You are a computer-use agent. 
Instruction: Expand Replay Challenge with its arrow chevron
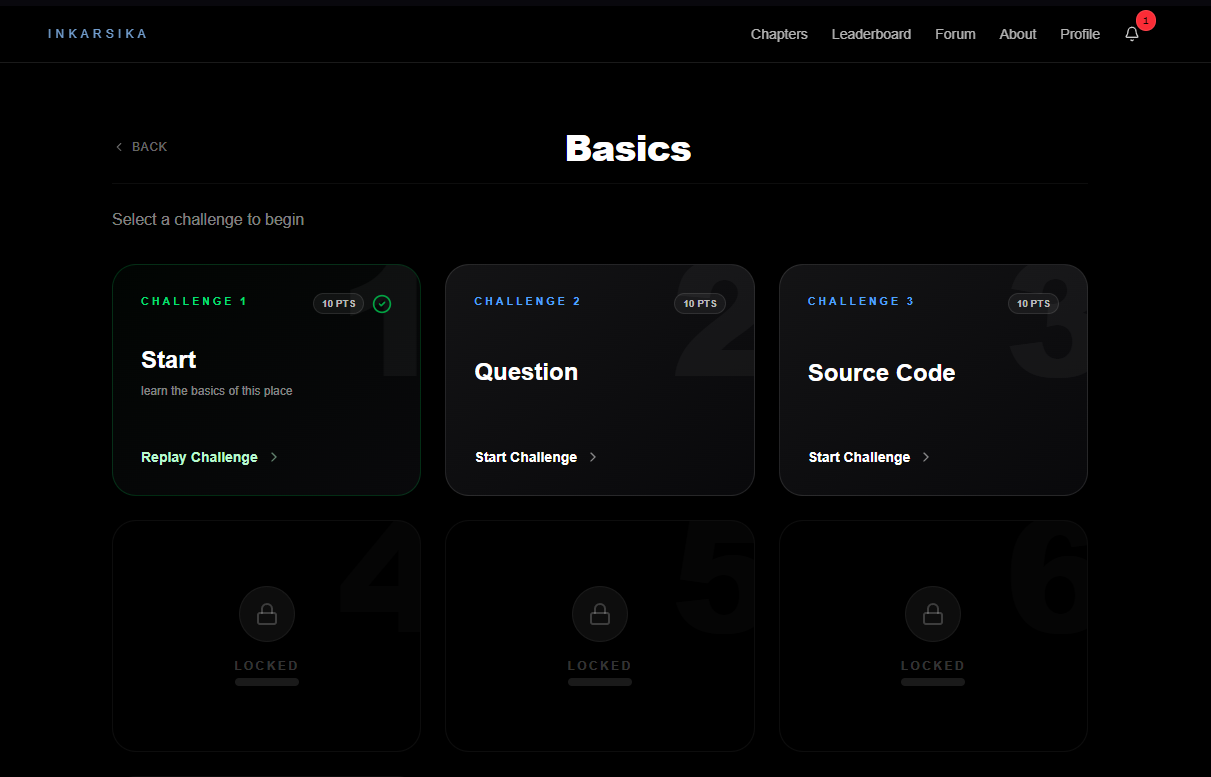[x=273, y=457]
